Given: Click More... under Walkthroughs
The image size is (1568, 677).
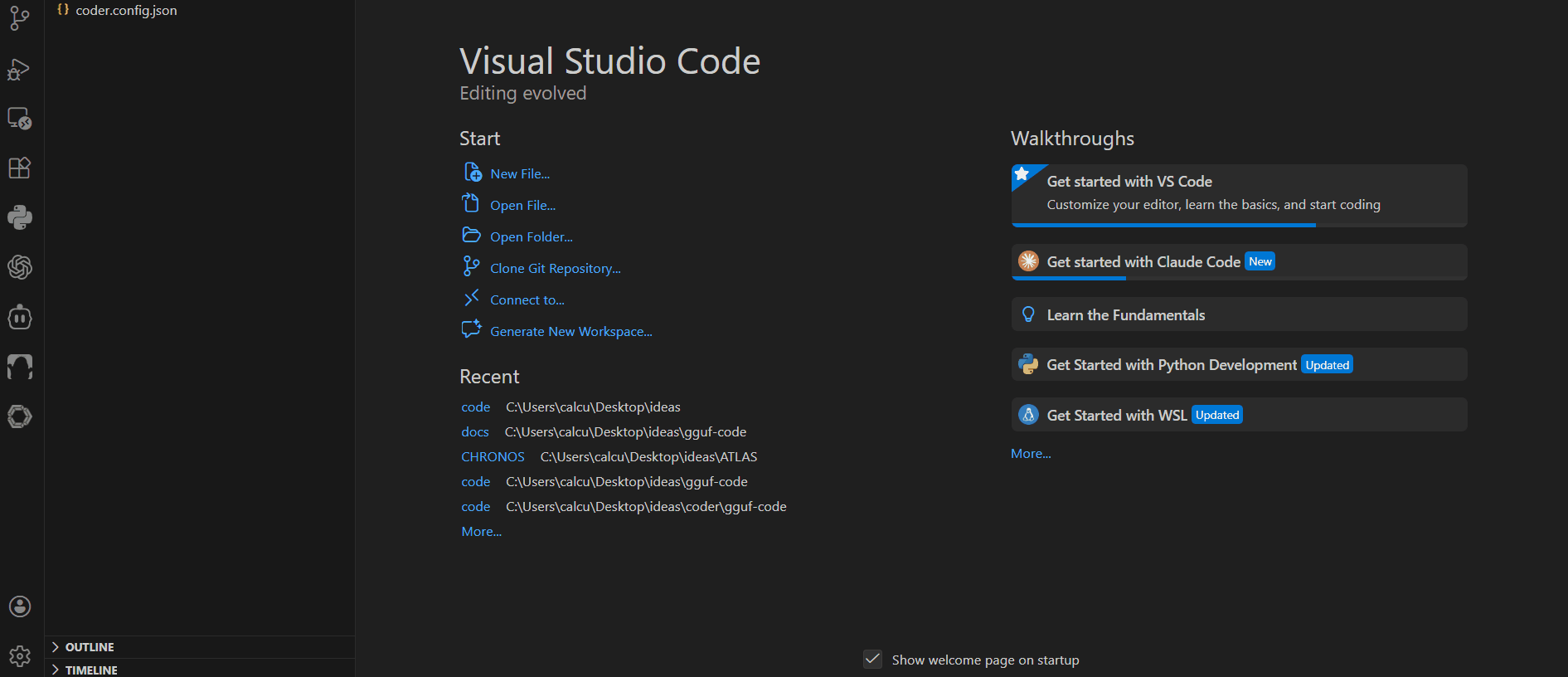Looking at the screenshot, I should coord(1031,453).
